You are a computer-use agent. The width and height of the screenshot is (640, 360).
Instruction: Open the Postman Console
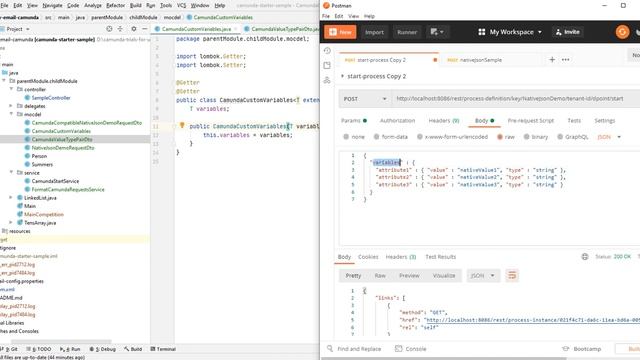tap(411, 349)
